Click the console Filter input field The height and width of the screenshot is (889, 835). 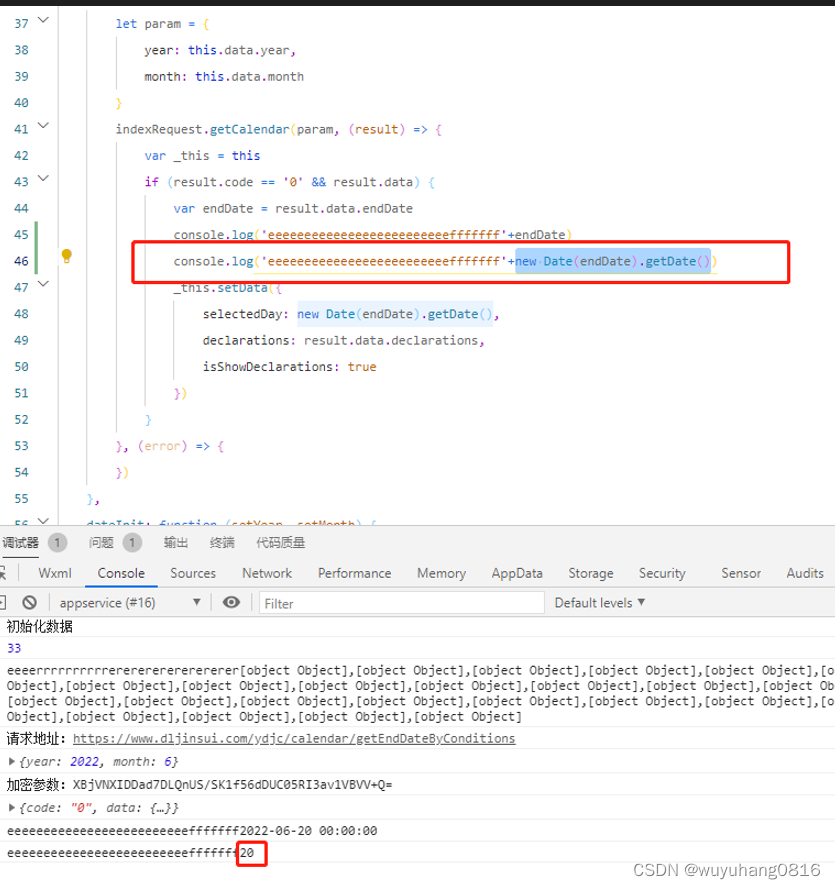pos(401,603)
